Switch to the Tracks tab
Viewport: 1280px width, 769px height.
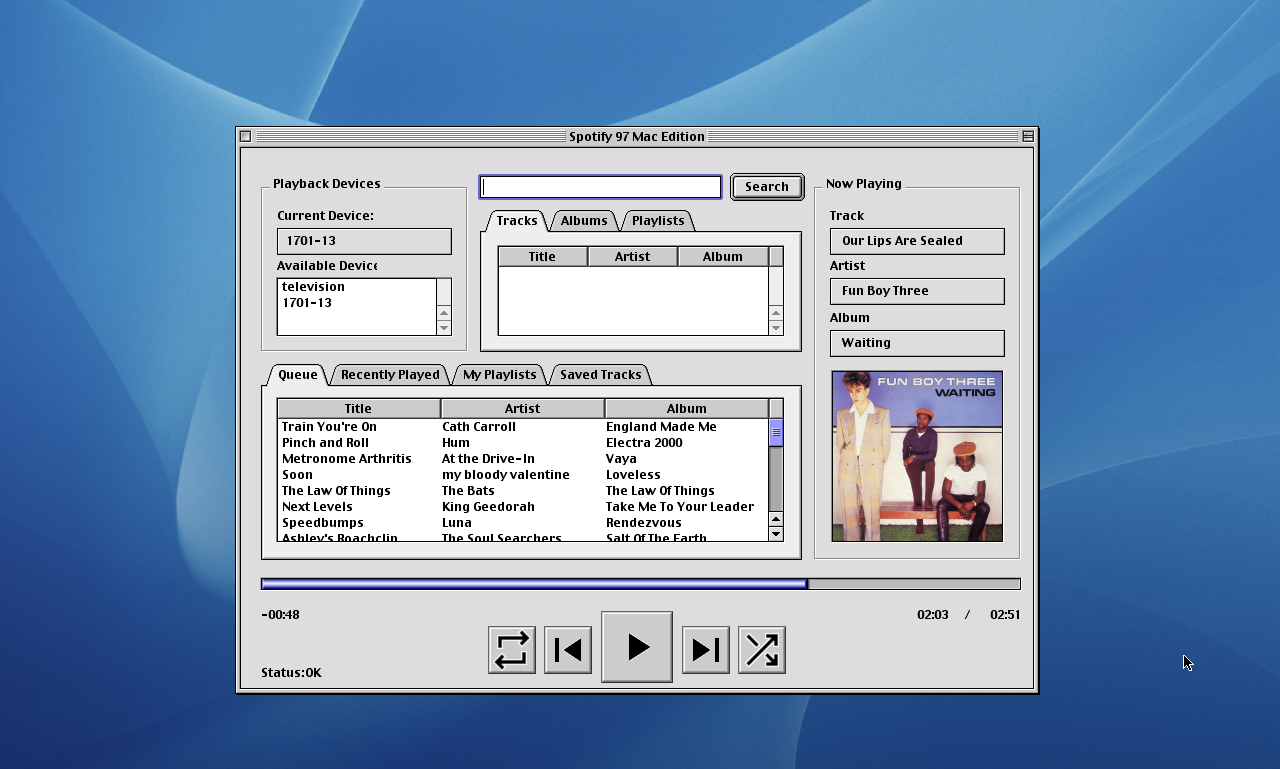click(x=517, y=221)
